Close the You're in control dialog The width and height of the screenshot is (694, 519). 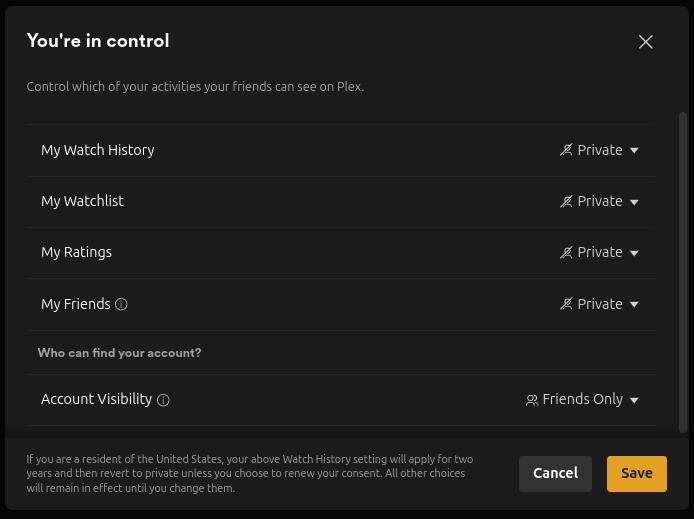(645, 42)
